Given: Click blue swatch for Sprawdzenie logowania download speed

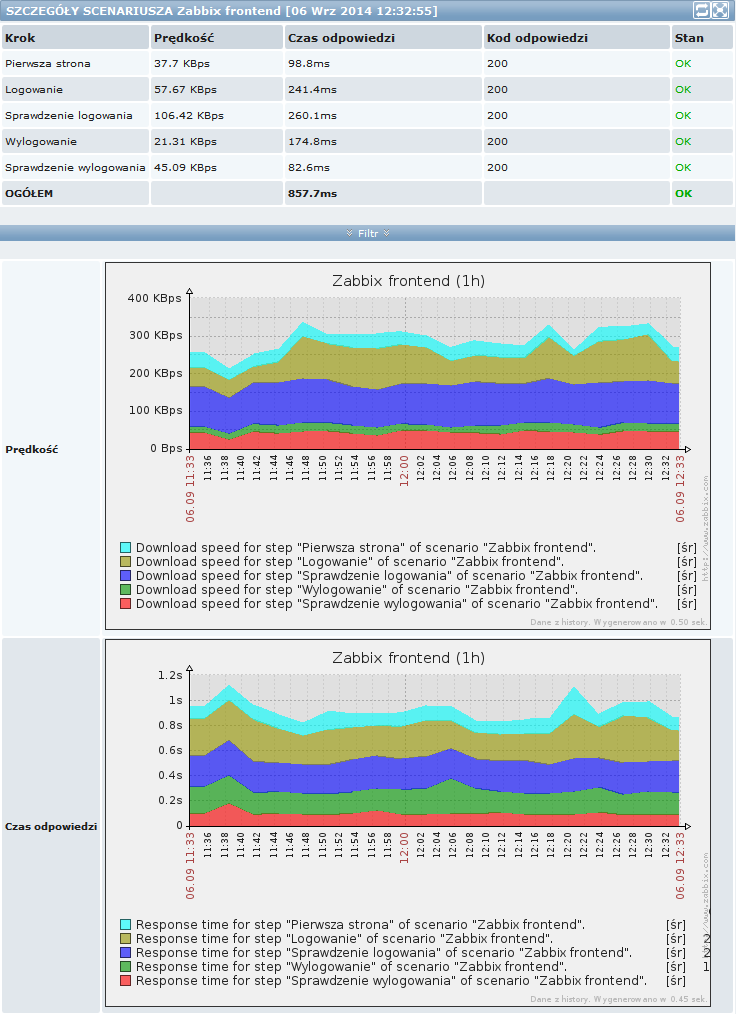Looking at the screenshot, I should coord(125,576).
